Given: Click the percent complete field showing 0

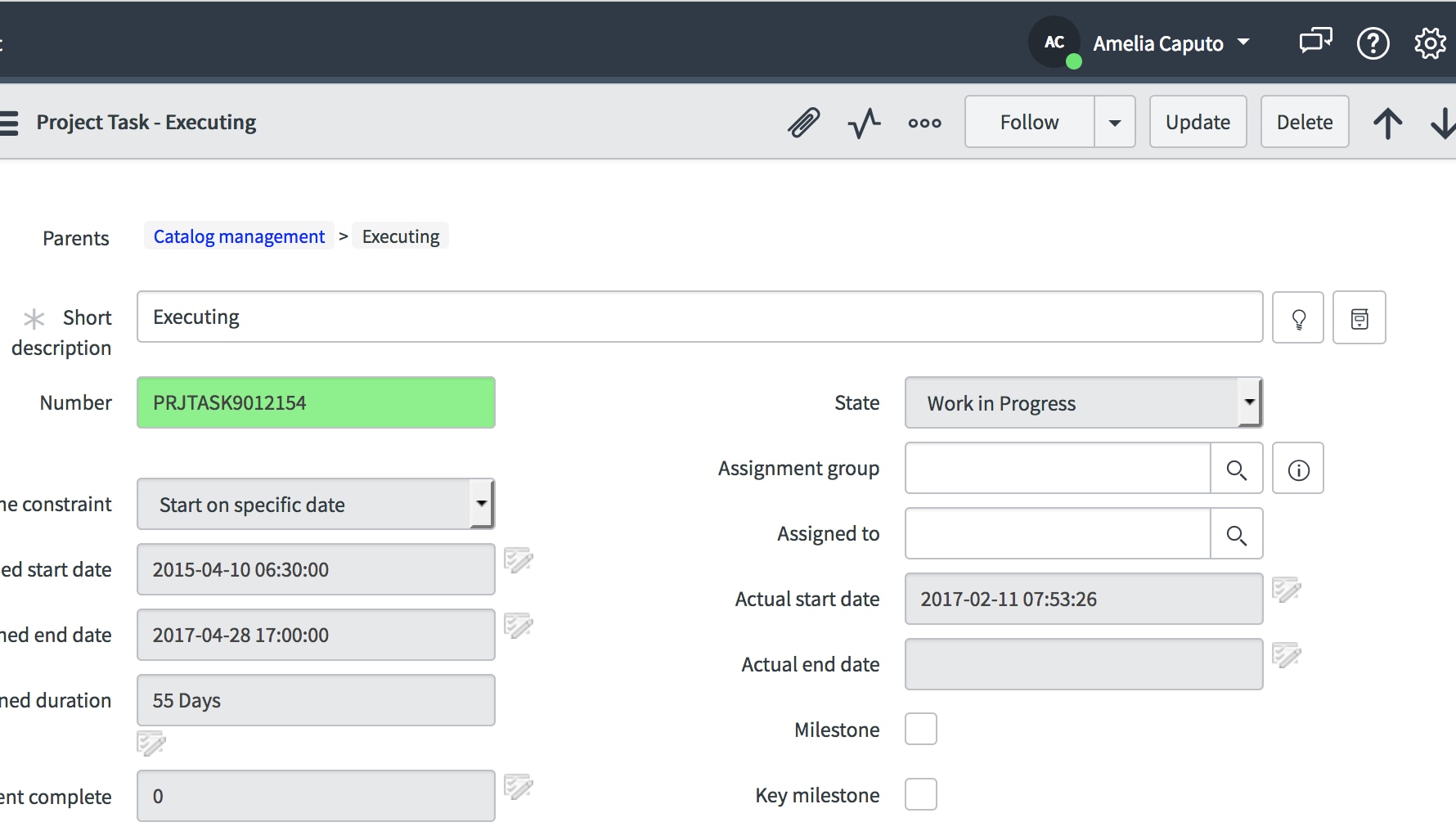Looking at the screenshot, I should (316, 796).
